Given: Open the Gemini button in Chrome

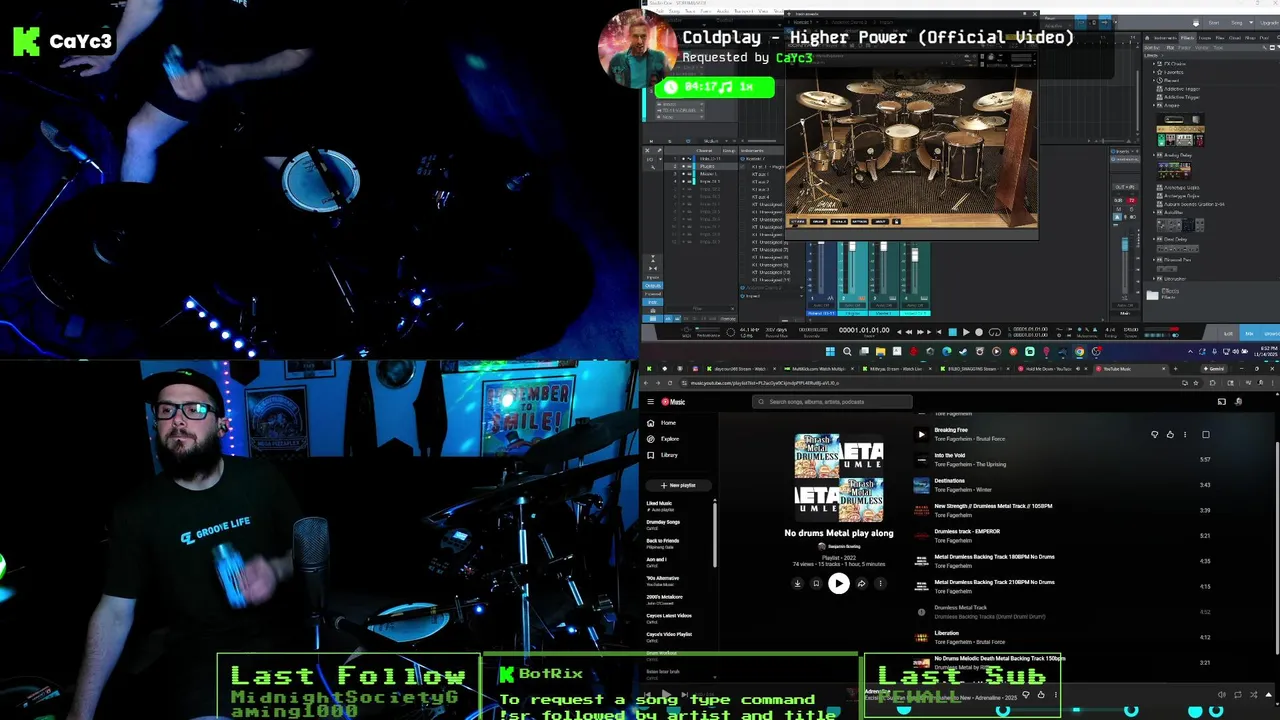Looking at the screenshot, I should pyautogui.click(x=1214, y=369).
